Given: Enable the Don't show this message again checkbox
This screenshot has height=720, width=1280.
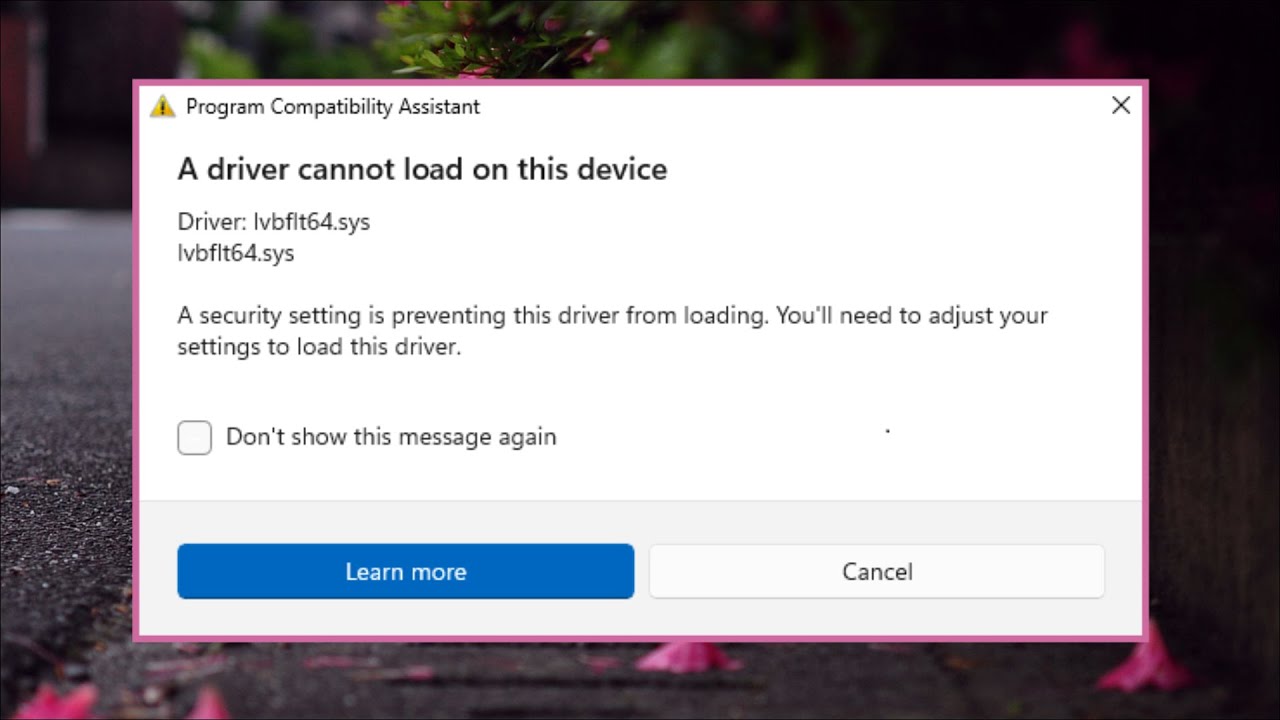Looking at the screenshot, I should (x=195, y=437).
